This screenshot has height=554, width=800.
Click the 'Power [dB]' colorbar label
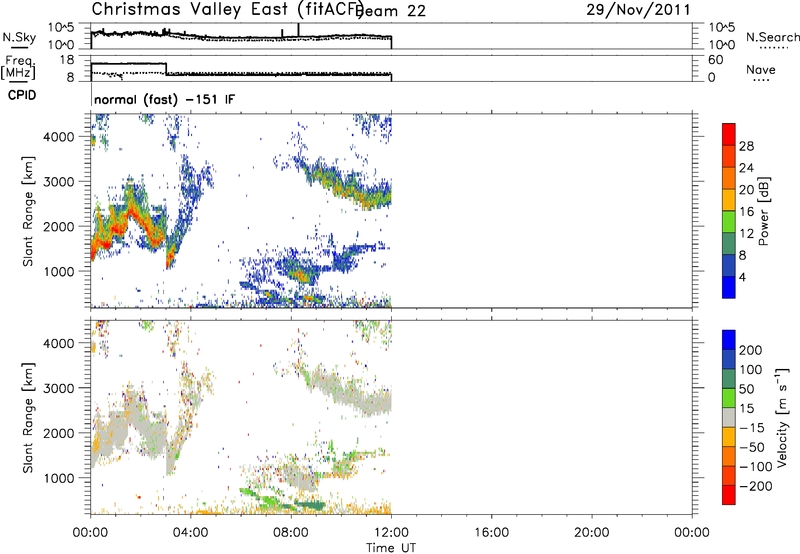(x=764, y=211)
